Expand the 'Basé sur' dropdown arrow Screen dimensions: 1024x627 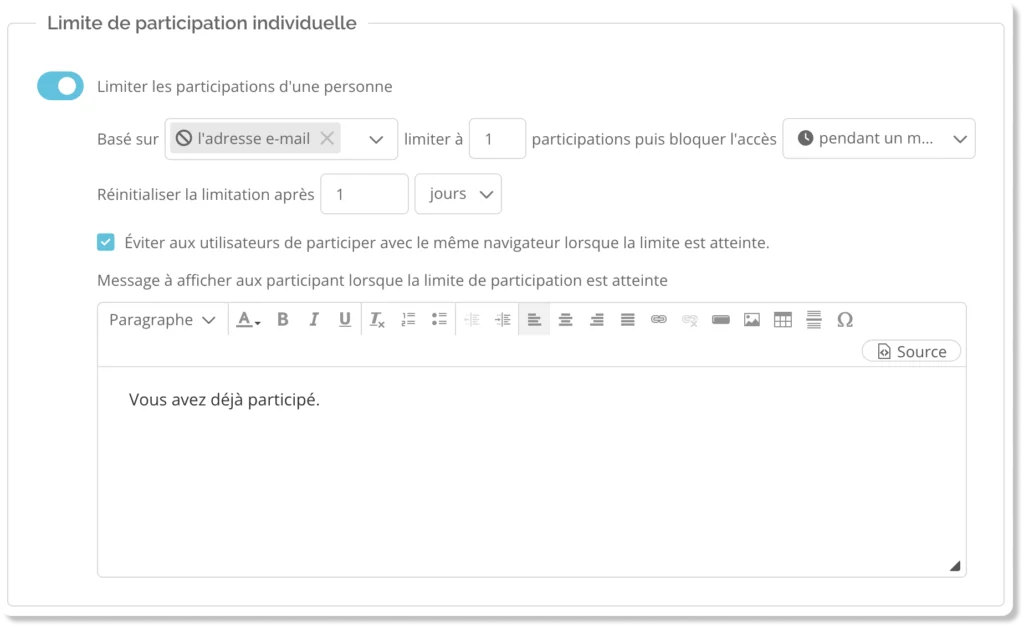pyautogui.click(x=376, y=140)
